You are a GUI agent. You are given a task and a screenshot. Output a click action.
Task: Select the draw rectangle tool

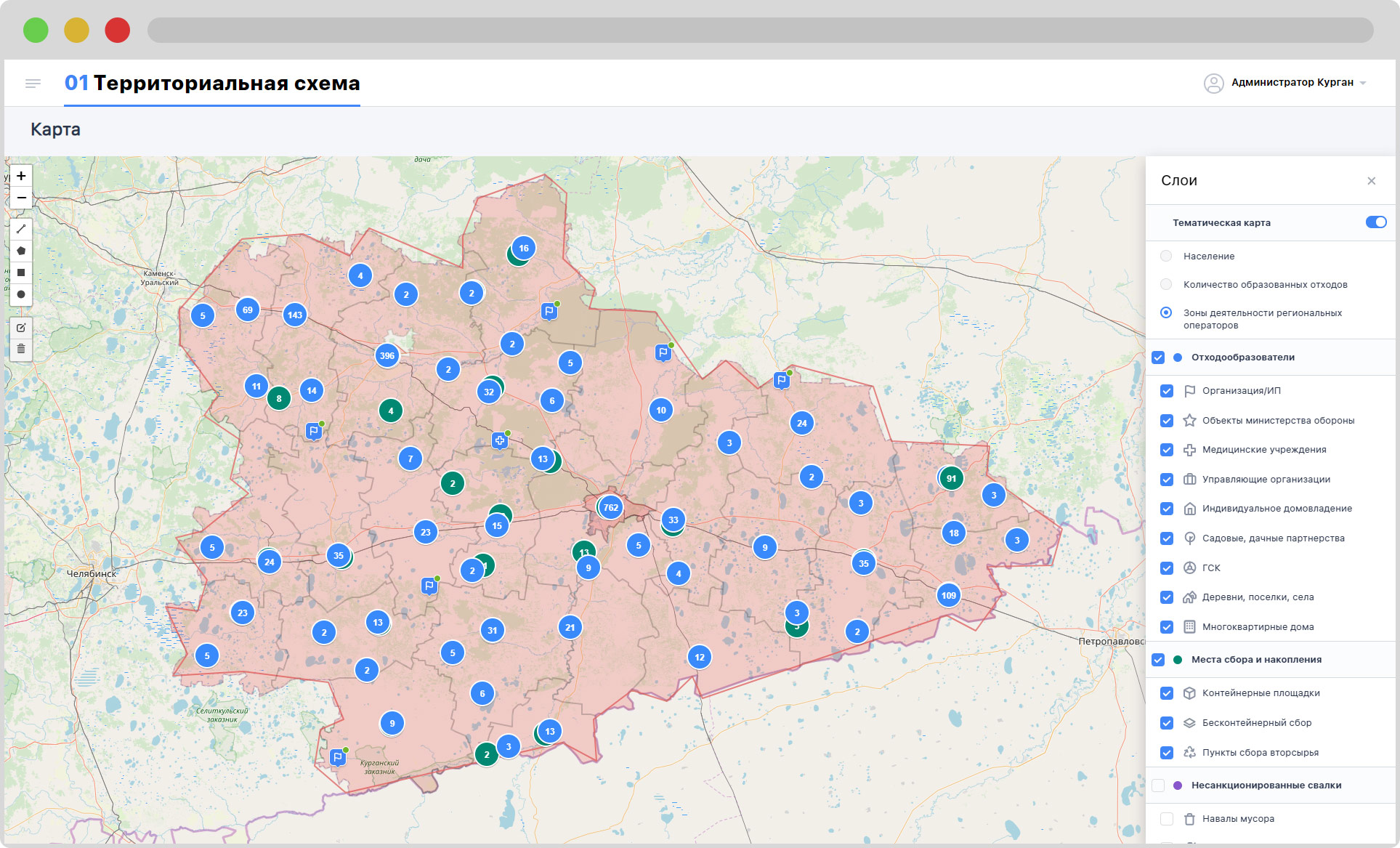click(21, 272)
